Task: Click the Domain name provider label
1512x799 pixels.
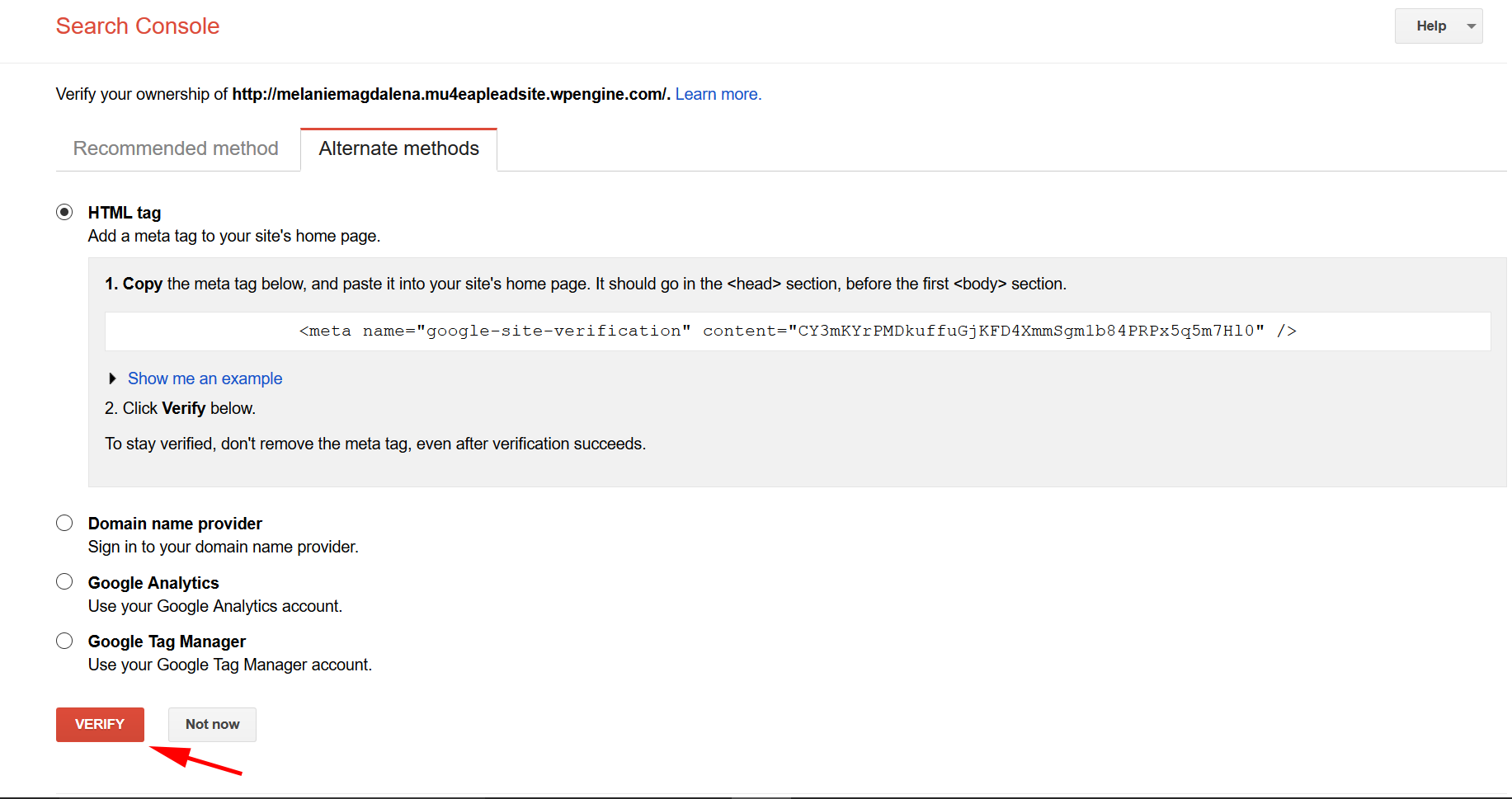Action: pos(175,524)
